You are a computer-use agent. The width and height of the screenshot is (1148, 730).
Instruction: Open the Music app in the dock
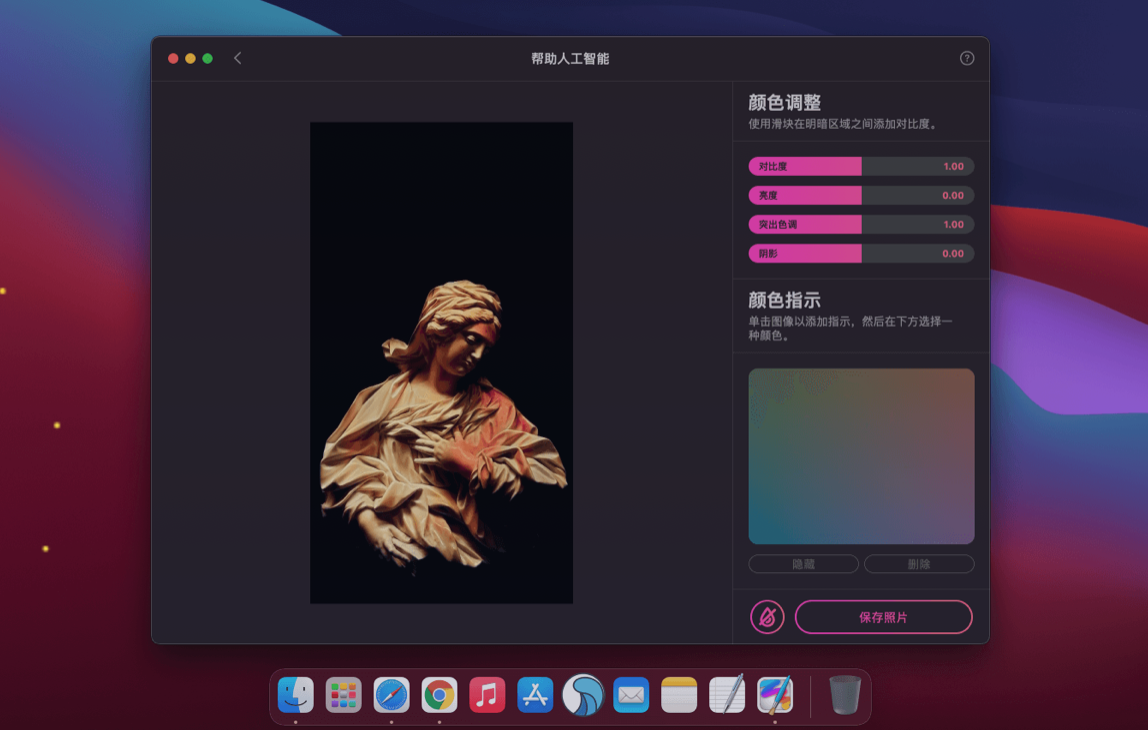pos(487,695)
